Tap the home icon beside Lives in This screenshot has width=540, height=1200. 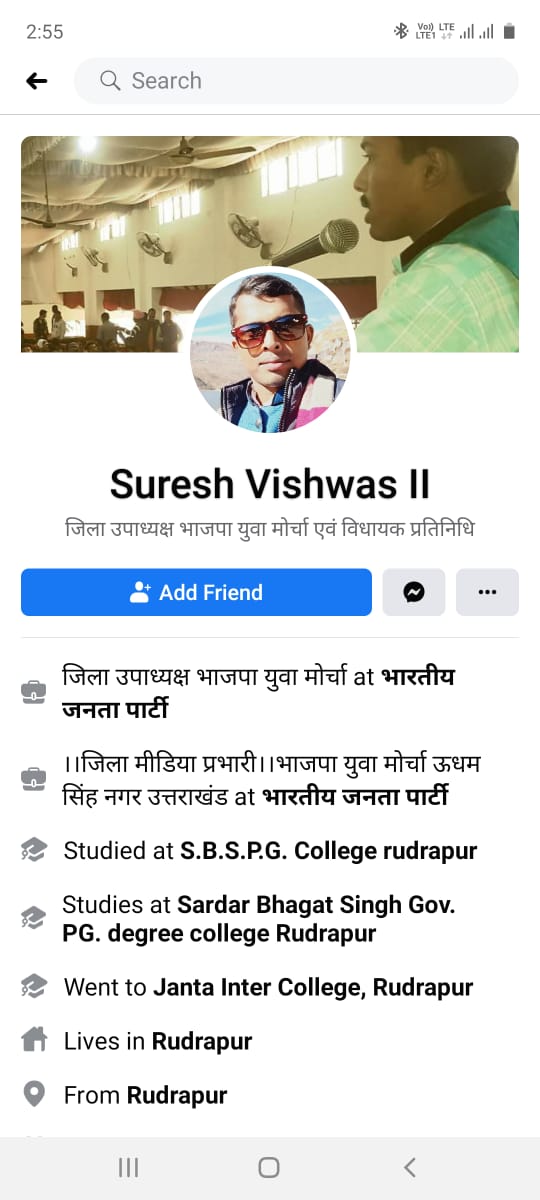(34, 1041)
